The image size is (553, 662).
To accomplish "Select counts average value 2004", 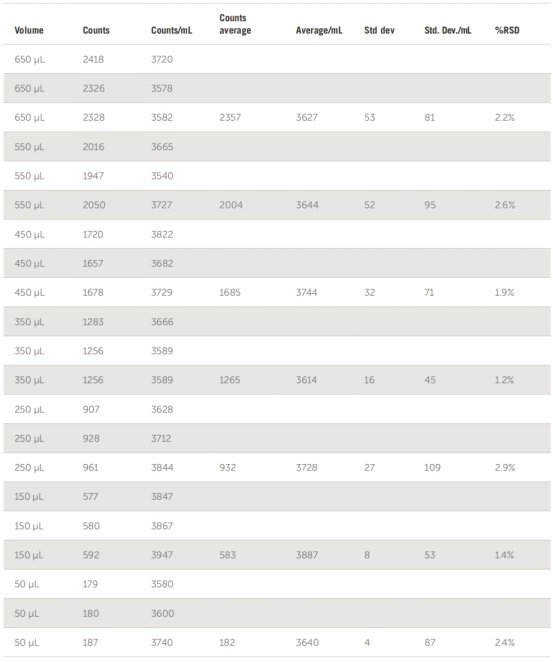I will click(231, 205).
